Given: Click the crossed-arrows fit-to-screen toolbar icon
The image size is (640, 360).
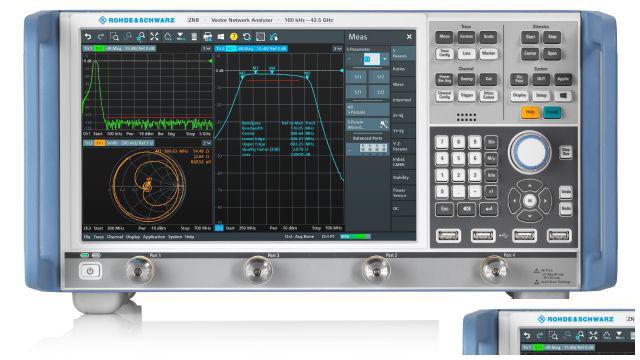Looking at the screenshot, I should (x=154, y=37).
